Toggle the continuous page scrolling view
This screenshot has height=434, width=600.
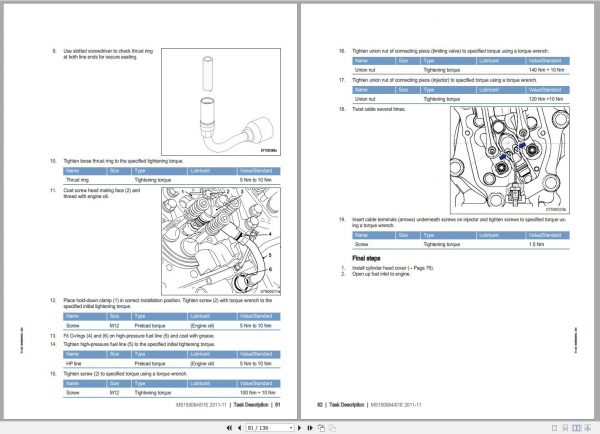pyautogui.click(x=565, y=428)
